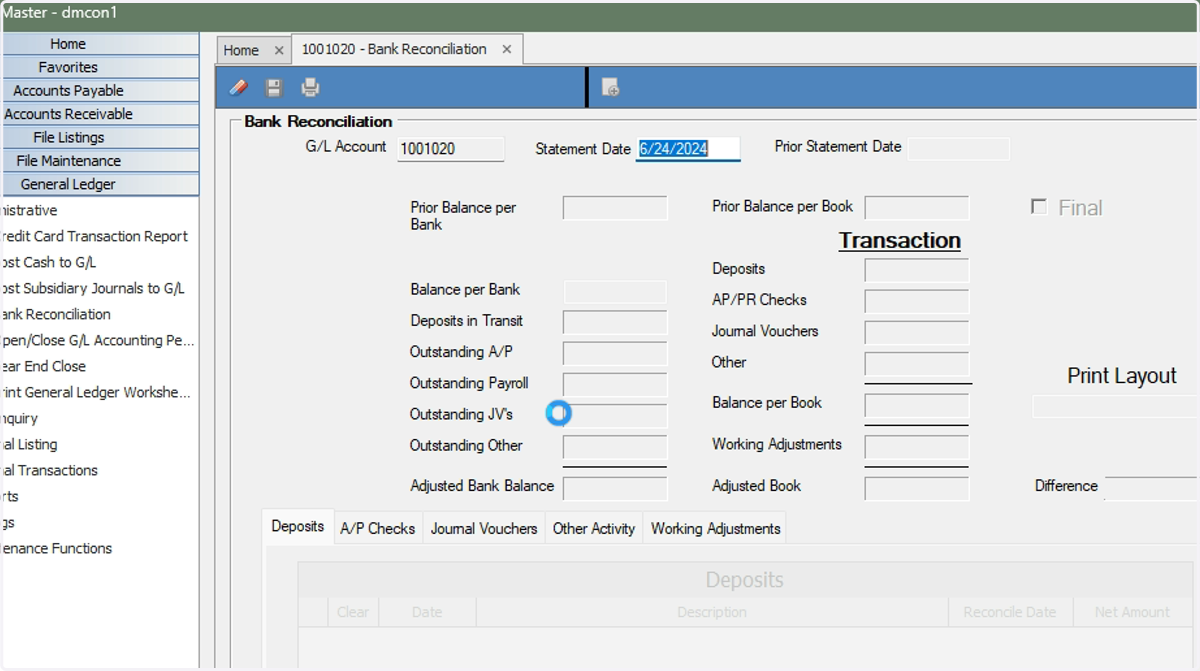The height and width of the screenshot is (671, 1200).
Task: Switch to the Journal Vouchers tab
Action: tap(484, 528)
